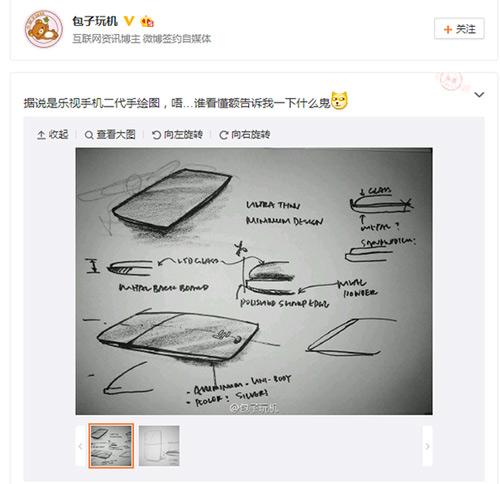Click the rotate-left arrow icon

click(156, 135)
